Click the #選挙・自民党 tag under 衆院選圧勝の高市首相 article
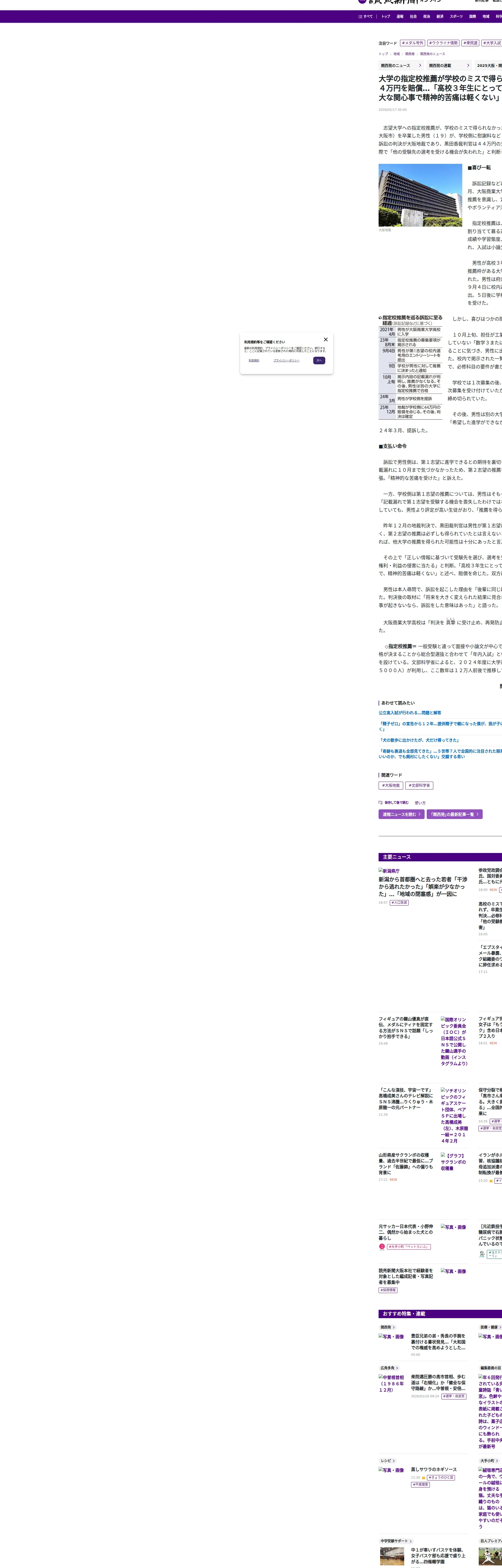The height and width of the screenshot is (1568, 502). pyautogui.click(x=454, y=1396)
